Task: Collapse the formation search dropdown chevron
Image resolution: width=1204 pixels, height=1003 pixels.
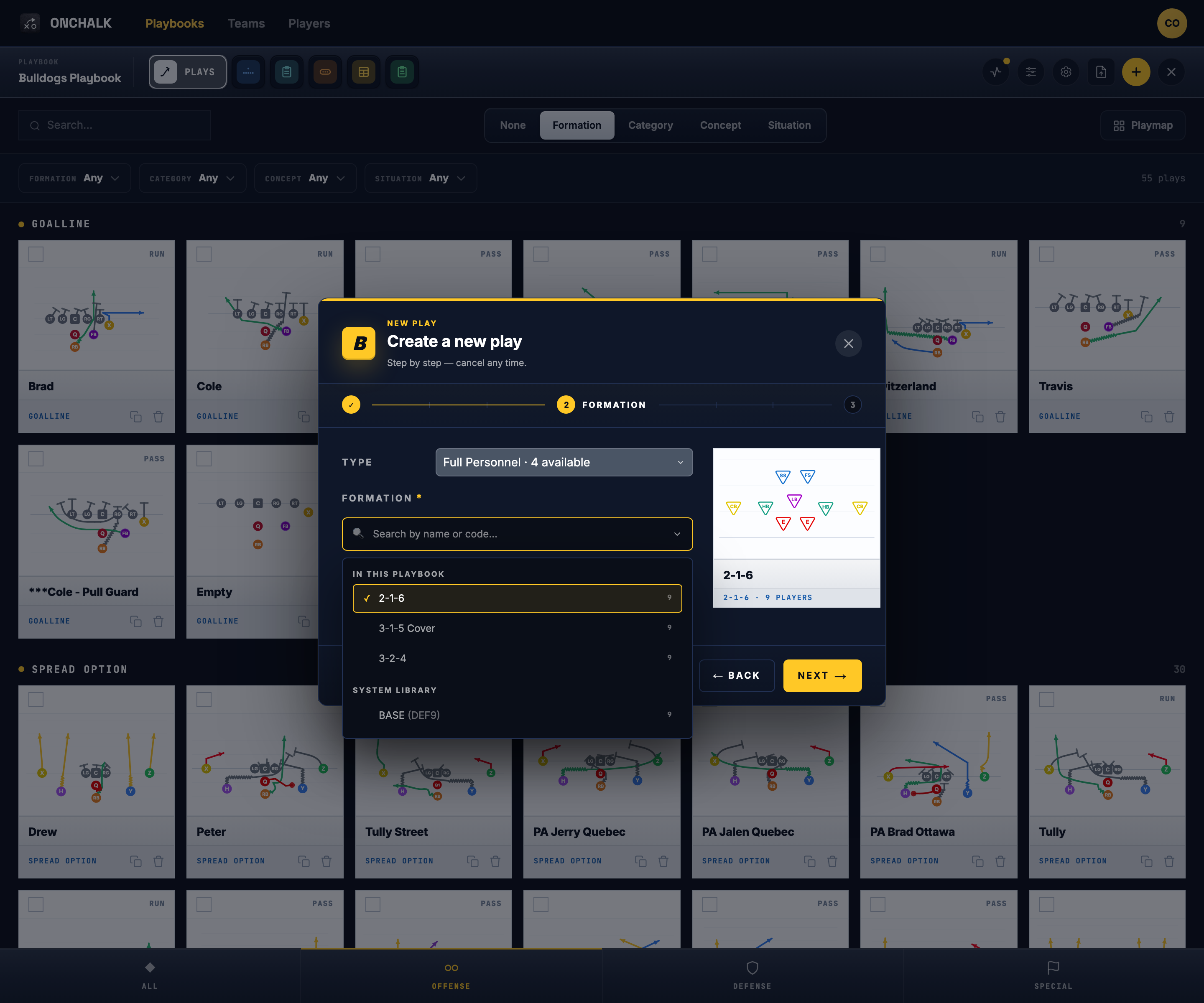Action: coord(677,534)
